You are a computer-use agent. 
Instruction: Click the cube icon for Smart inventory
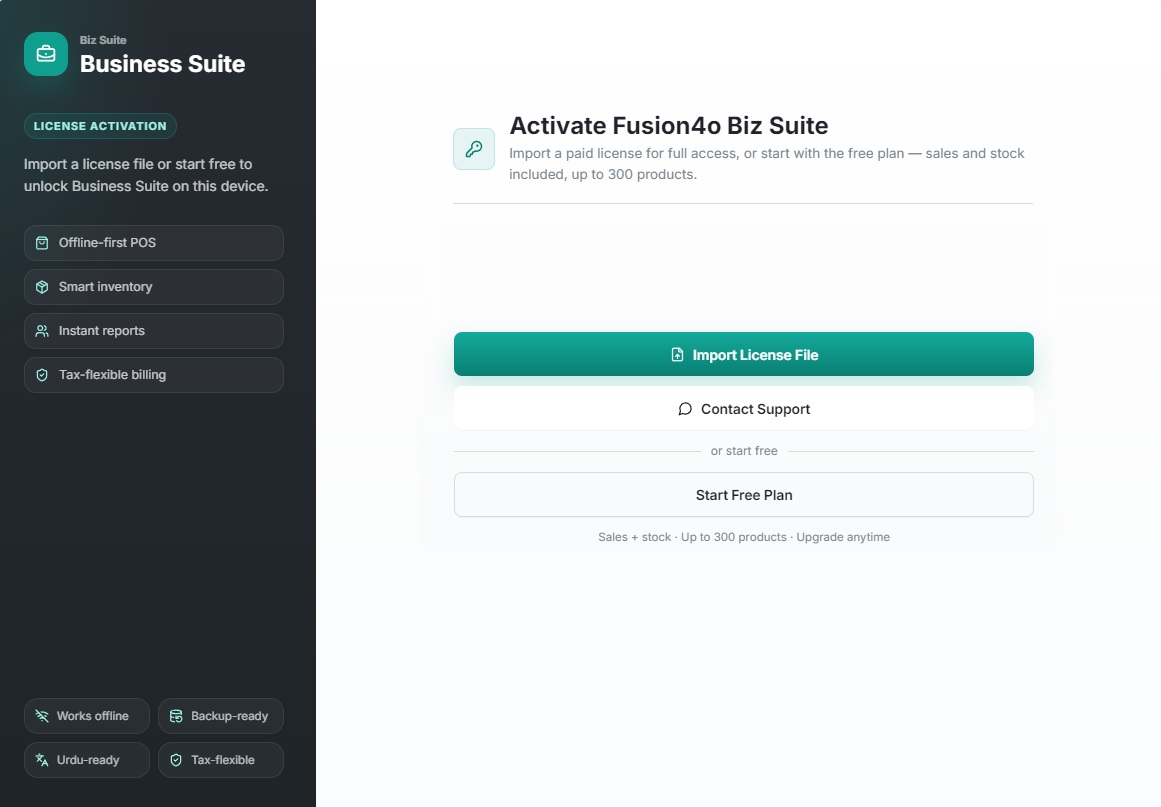click(x=42, y=287)
